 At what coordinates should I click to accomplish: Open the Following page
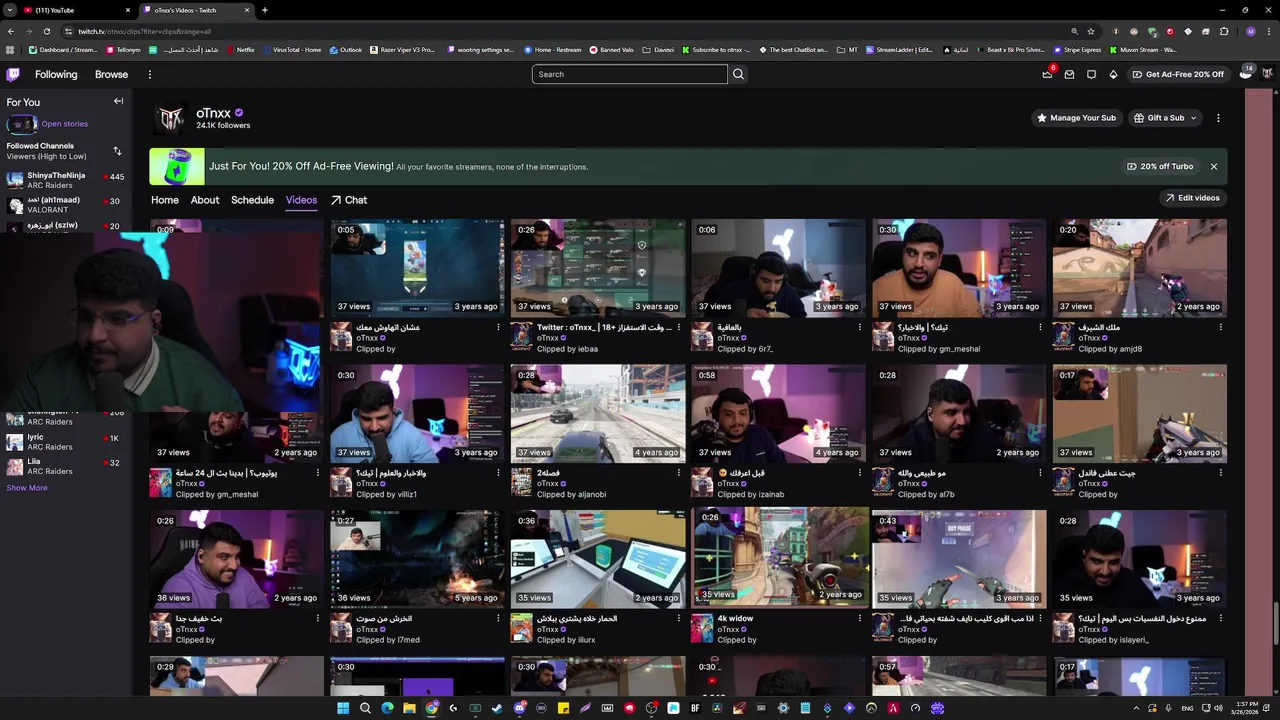click(x=56, y=74)
